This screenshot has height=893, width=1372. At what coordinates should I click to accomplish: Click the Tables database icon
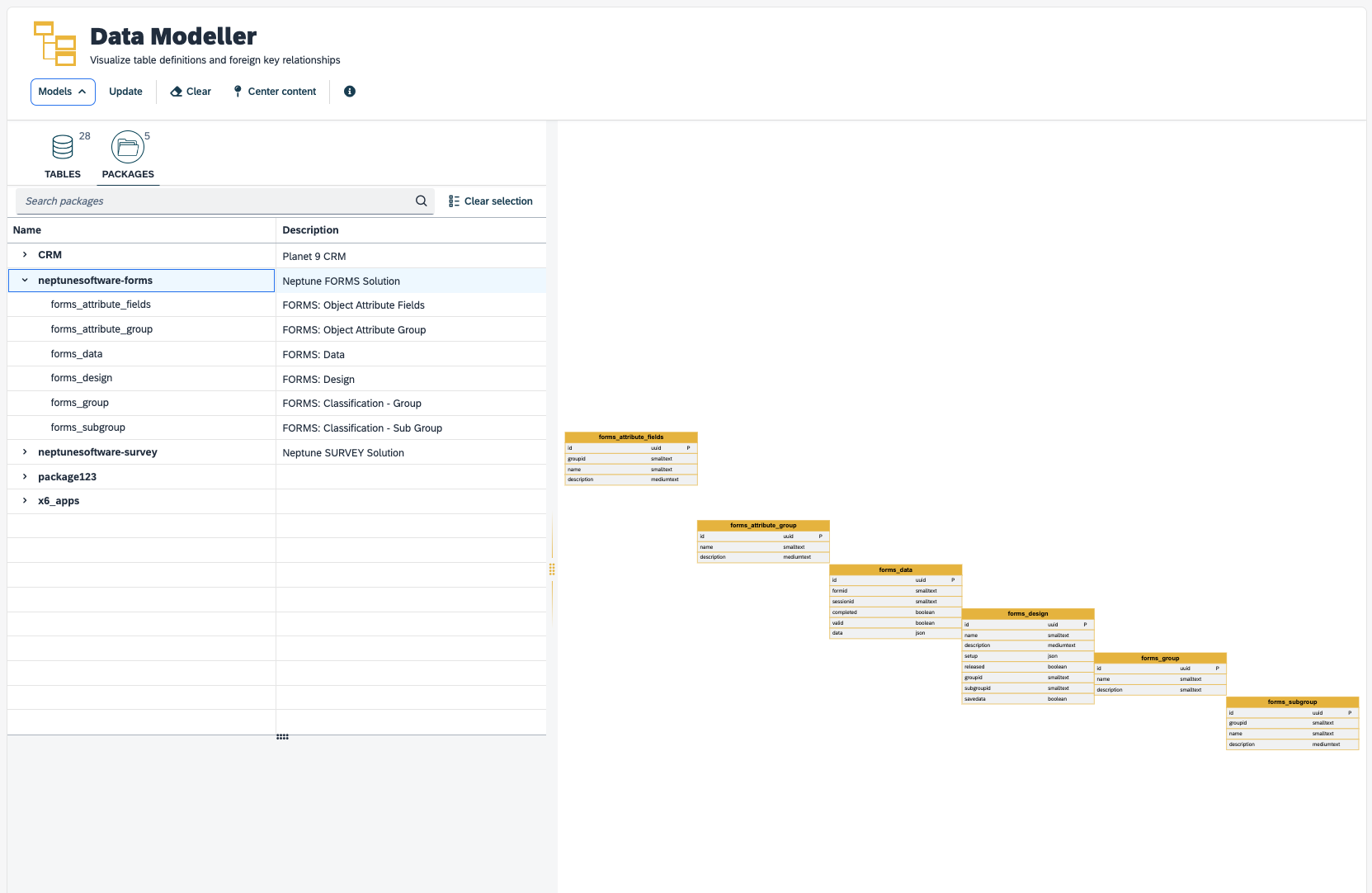tap(63, 147)
